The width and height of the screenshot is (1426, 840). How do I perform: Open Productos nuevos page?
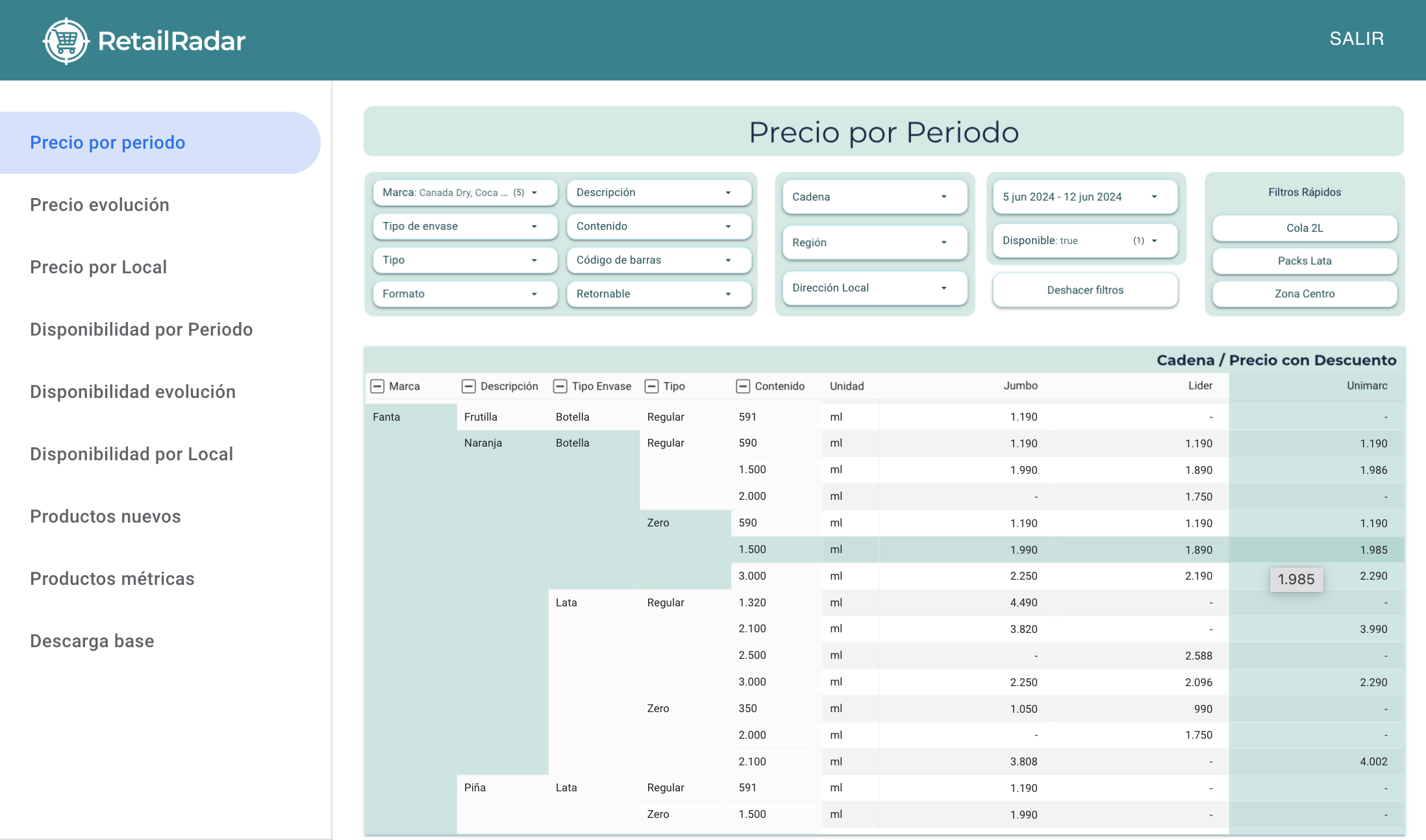pos(105,517)
